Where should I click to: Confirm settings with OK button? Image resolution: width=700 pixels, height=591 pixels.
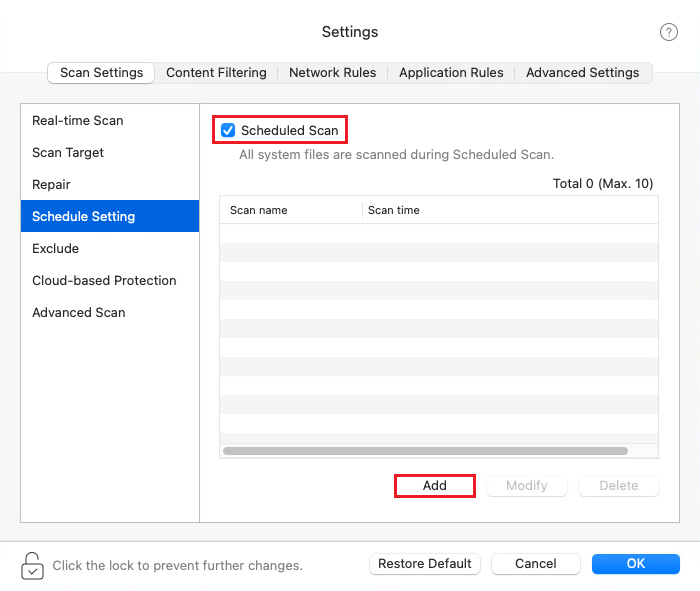coord(636,564)
